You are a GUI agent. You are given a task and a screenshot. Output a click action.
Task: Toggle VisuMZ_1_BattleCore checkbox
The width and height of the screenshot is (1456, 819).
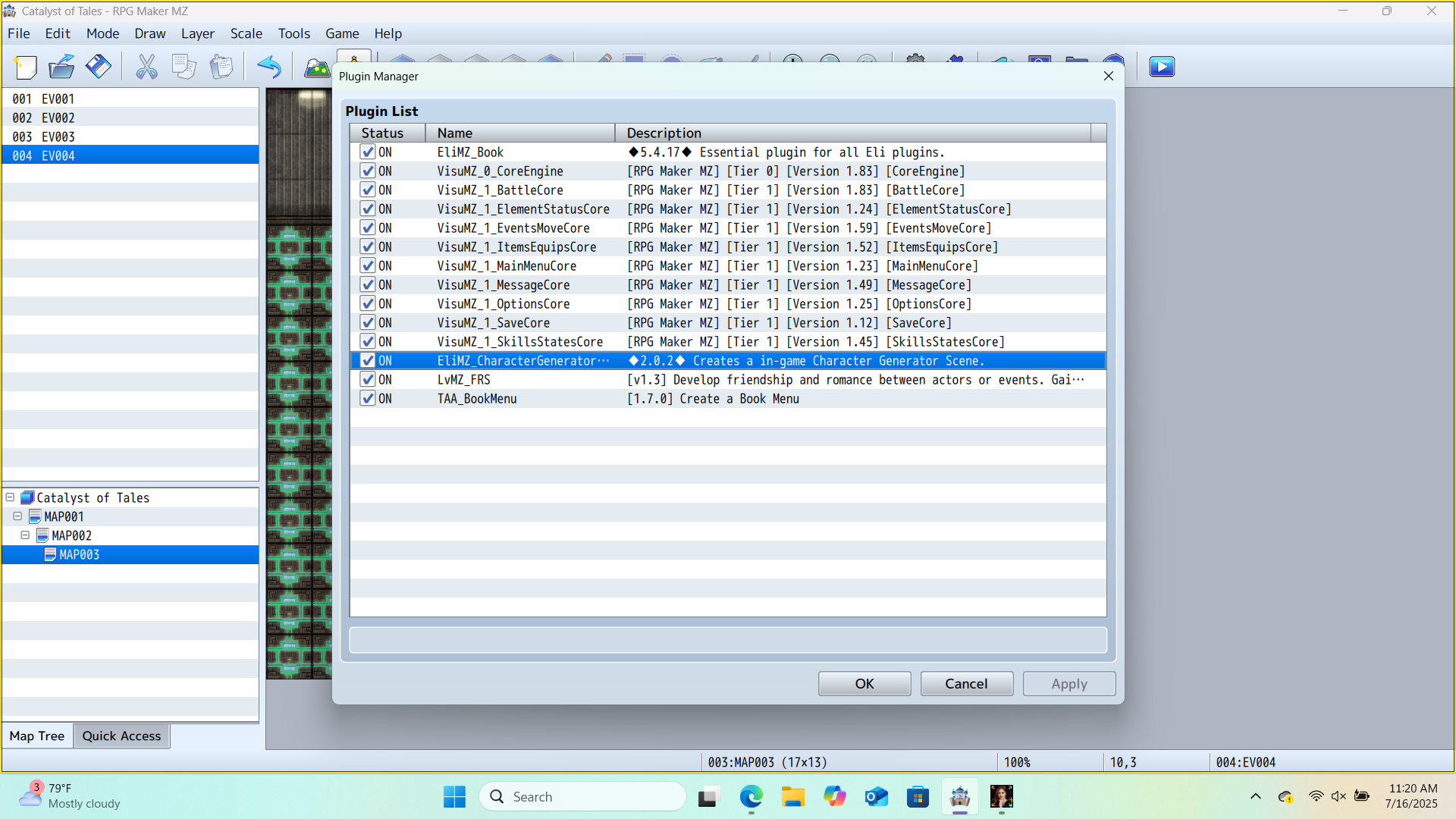(368, 190)
